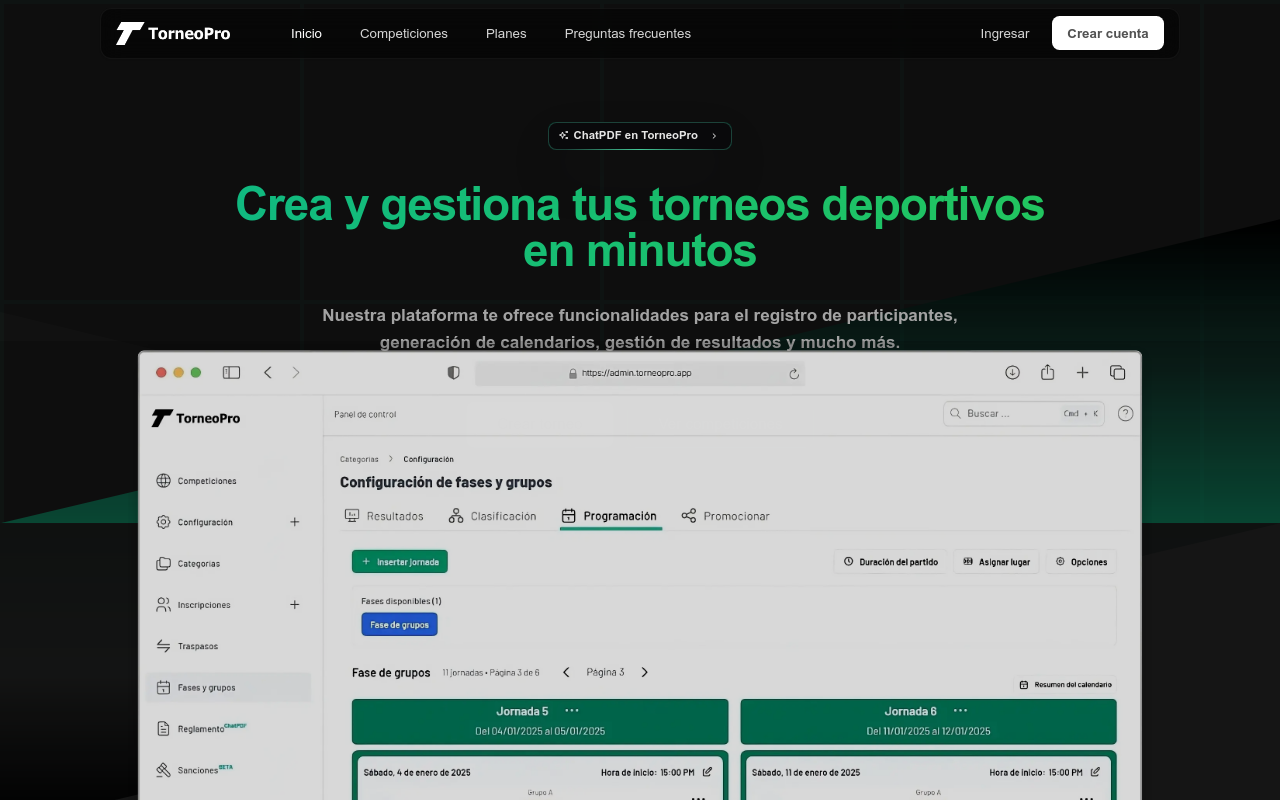Click the reload icon in the address bar

(x=794, y=373)
